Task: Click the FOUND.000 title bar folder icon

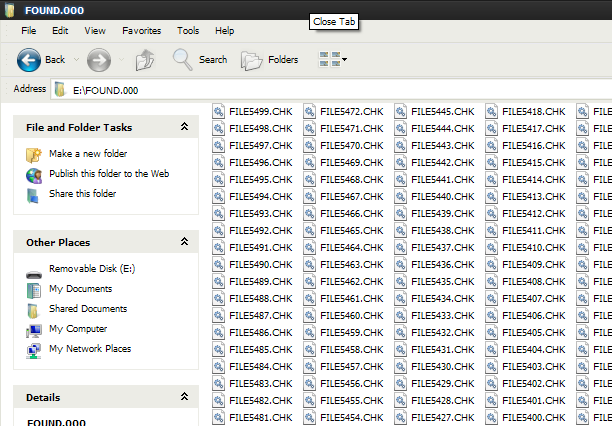Action: [10, 10]
